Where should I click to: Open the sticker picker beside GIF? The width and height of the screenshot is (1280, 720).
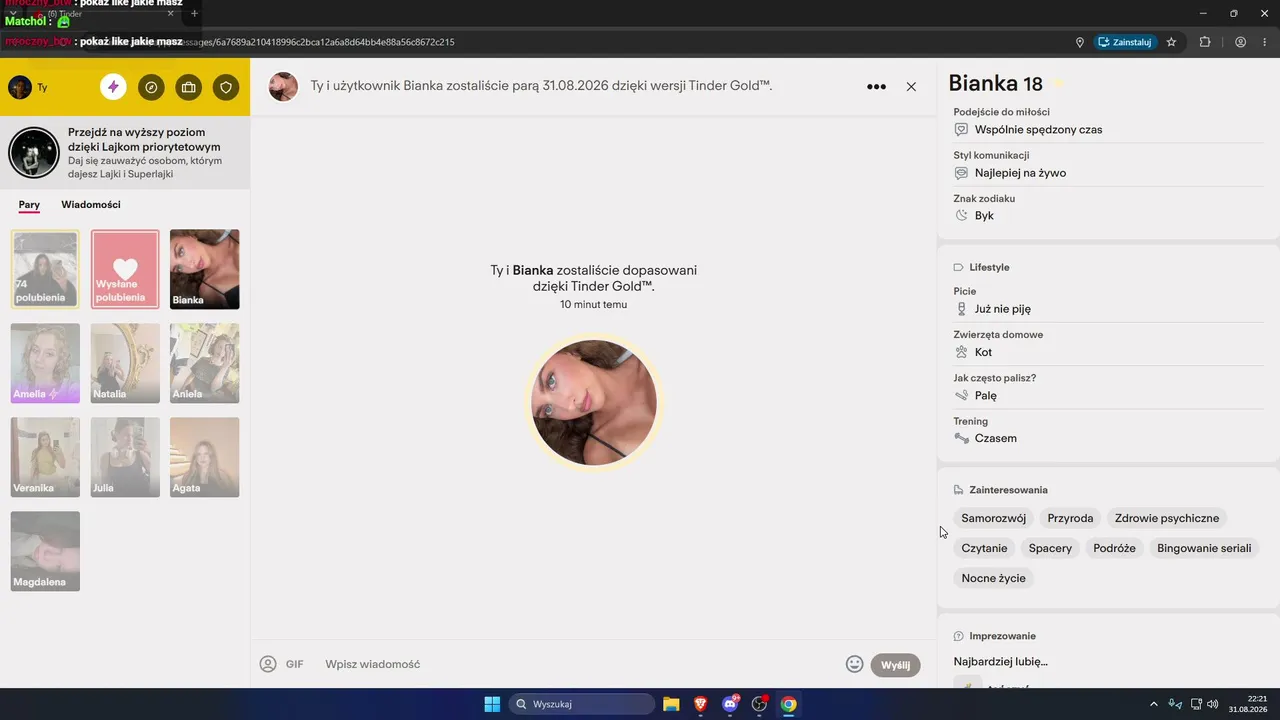point(267,664)
